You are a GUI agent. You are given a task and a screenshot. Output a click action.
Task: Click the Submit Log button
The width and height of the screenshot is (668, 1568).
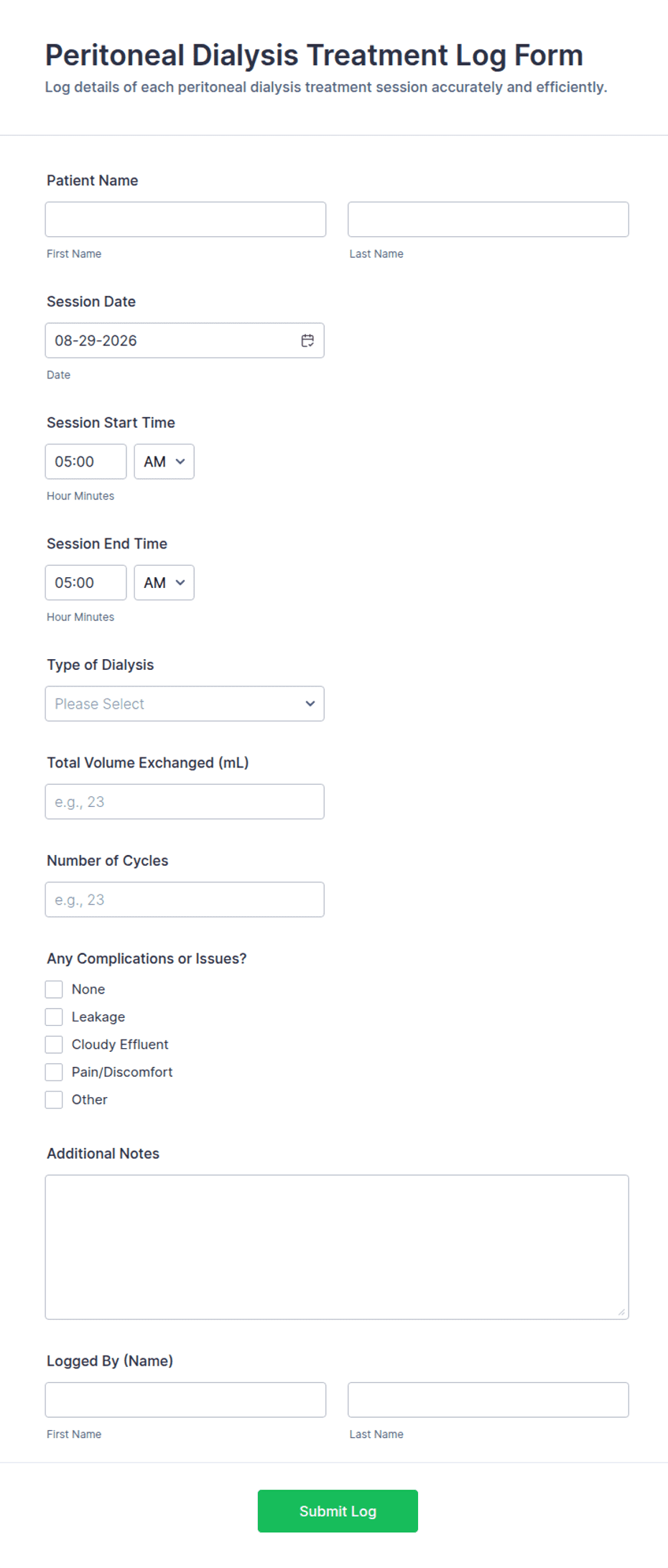pyautogui.click(x=338, y=1511)
